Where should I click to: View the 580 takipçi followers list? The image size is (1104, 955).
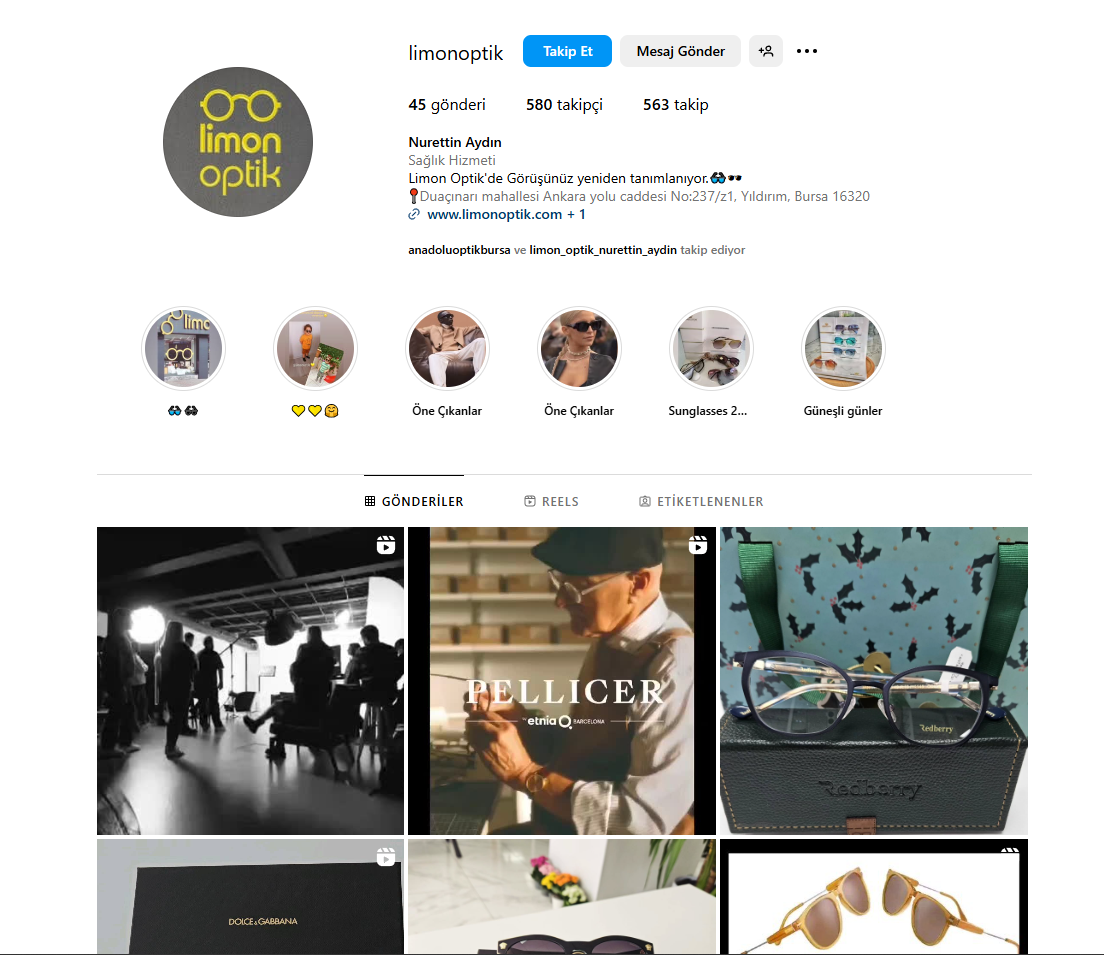tap(564, 105)
